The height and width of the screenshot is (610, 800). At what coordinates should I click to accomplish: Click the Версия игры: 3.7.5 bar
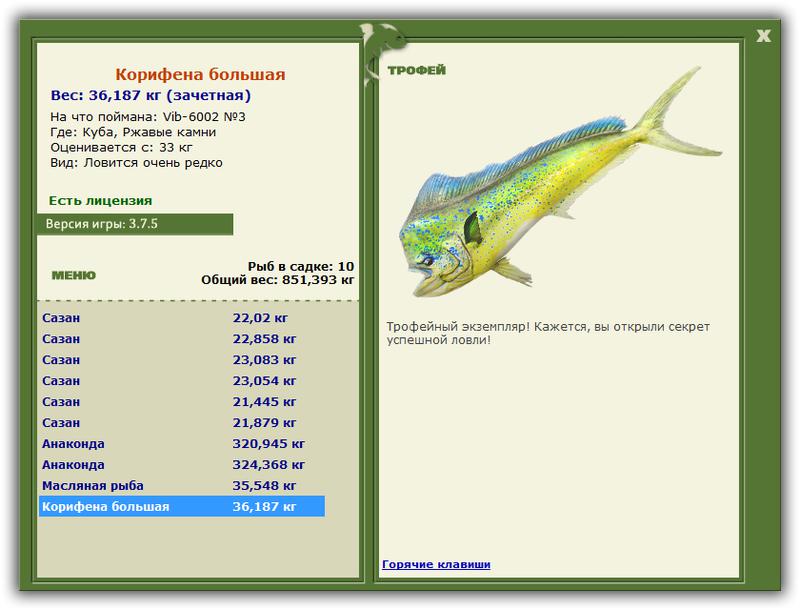coord(135,224)
